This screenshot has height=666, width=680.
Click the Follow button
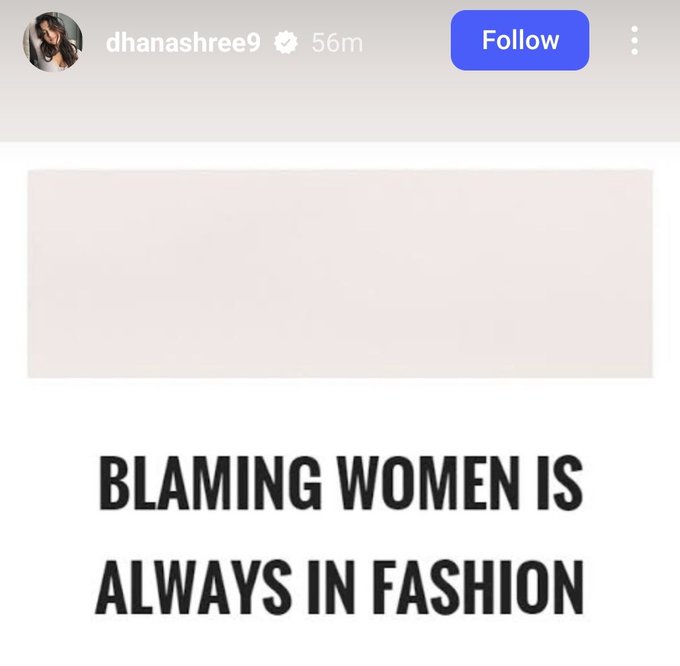point(520,40)
